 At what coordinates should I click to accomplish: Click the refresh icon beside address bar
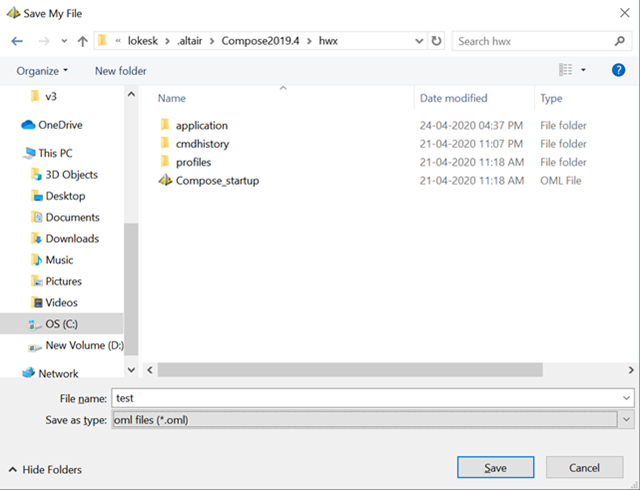pos(437,41)
